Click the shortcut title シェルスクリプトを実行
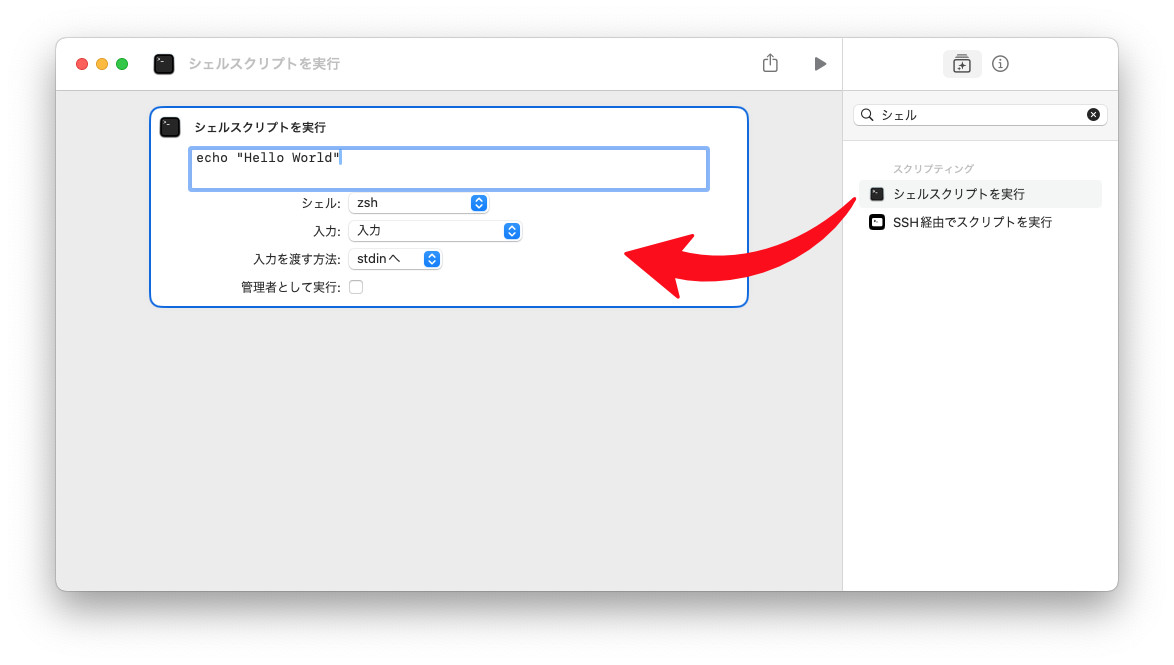1174x665 pixels. (264, 64)
